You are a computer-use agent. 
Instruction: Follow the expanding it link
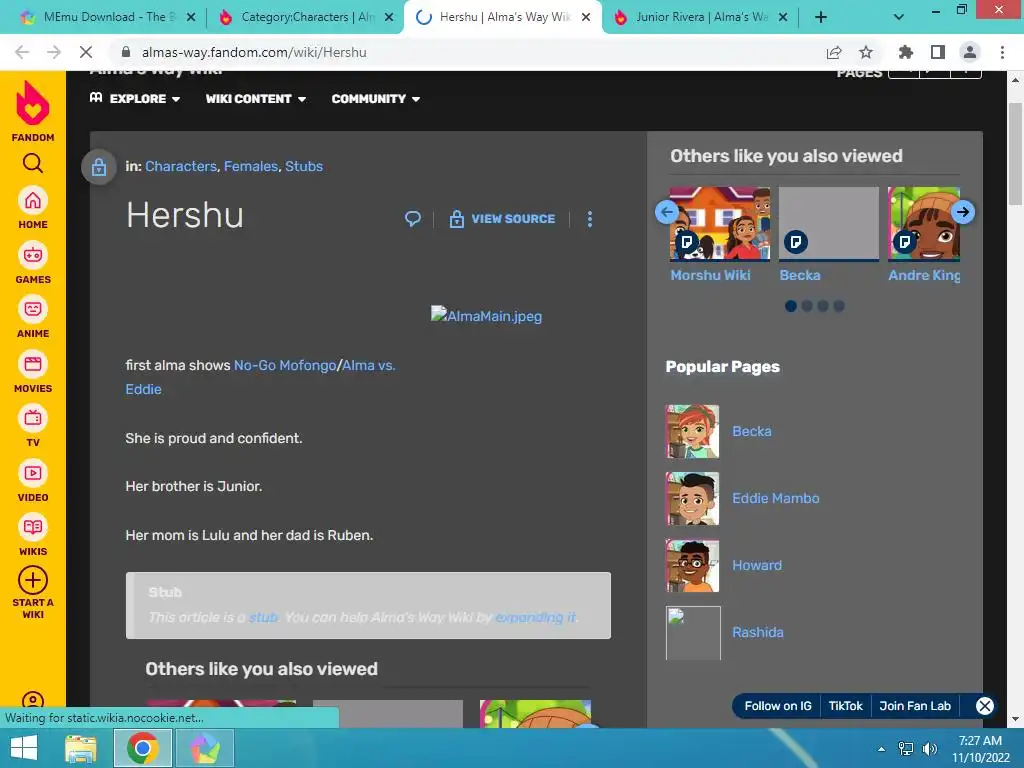tap(536, 617)
